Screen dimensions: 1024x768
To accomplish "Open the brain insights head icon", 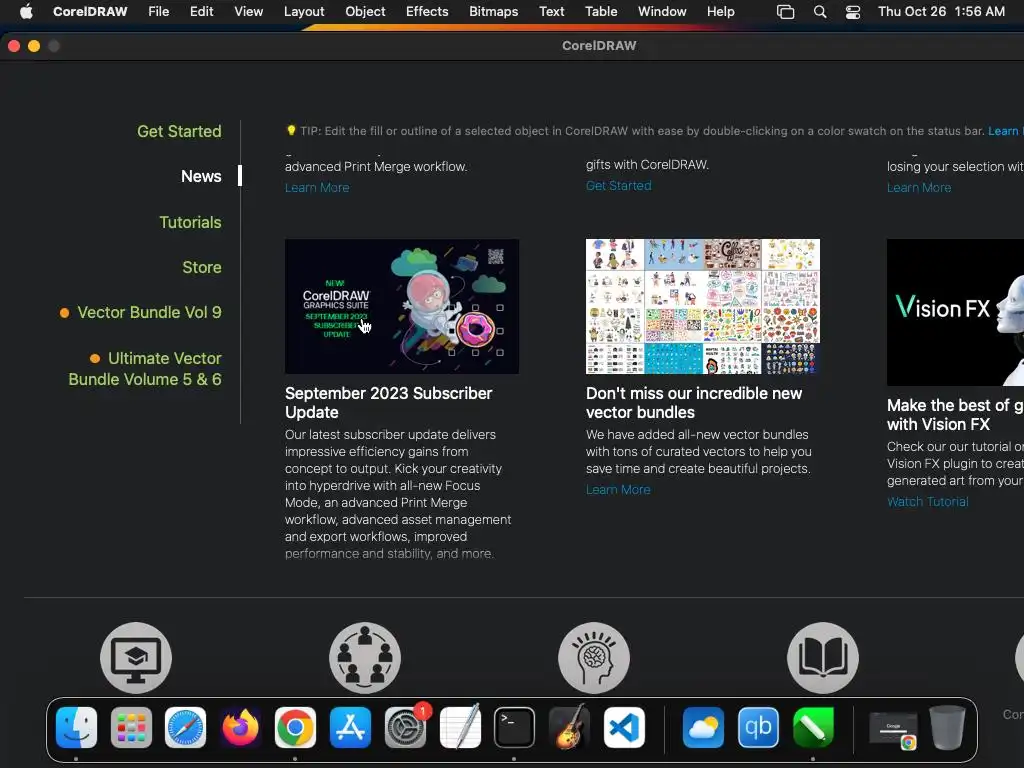I will click(x=594, y=658).
